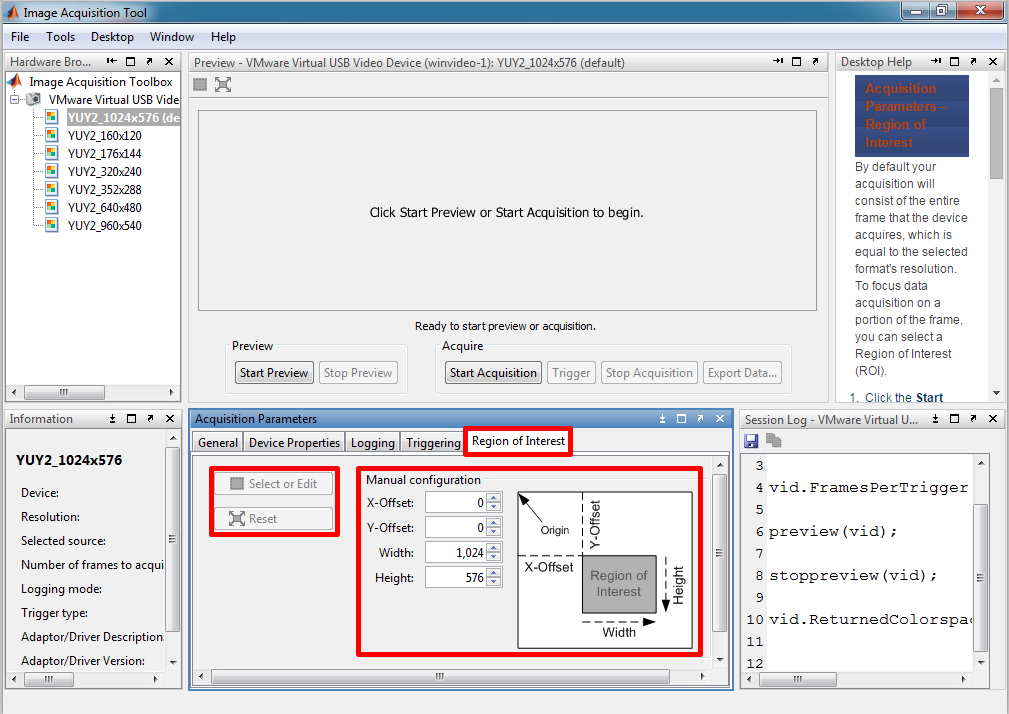Click the Stop Preview button

click(x=358, y=372)
